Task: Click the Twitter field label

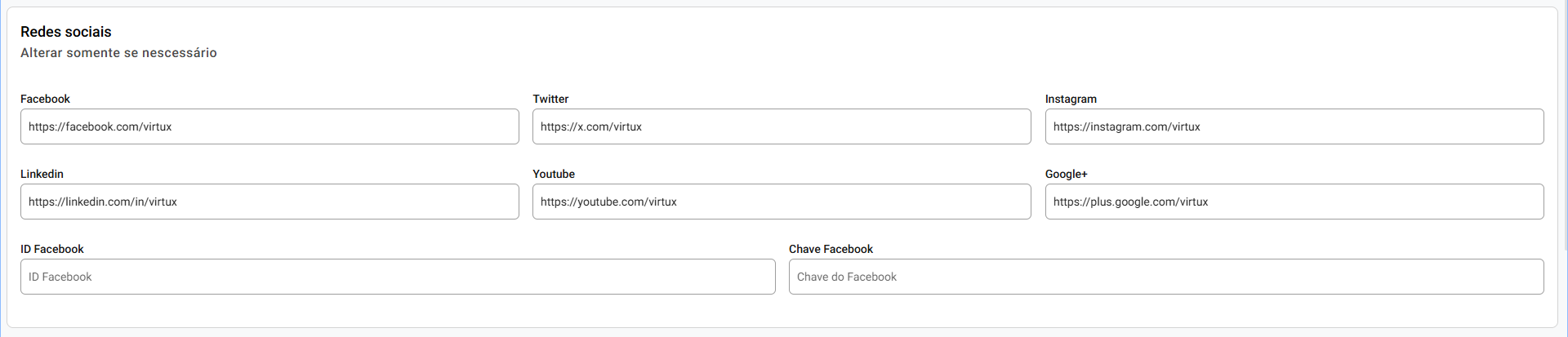Action: coord(550,99)
